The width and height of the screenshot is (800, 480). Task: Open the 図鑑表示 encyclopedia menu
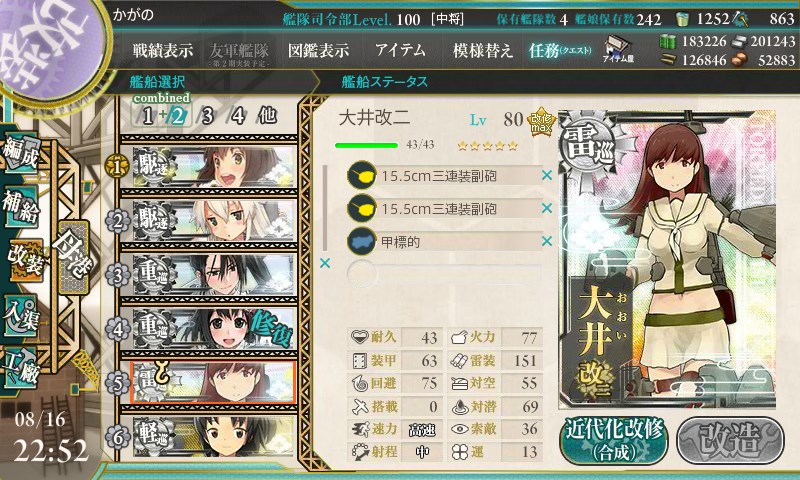(x=318, y=50)
